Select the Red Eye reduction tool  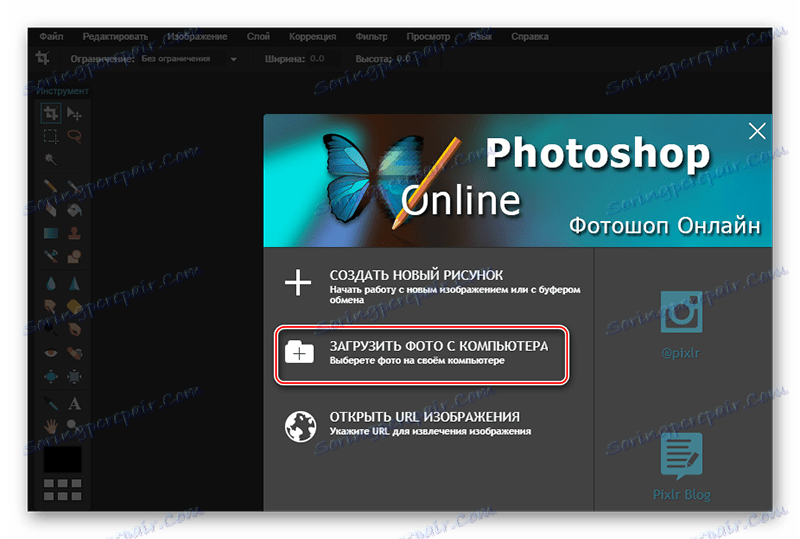click(51, 353)
